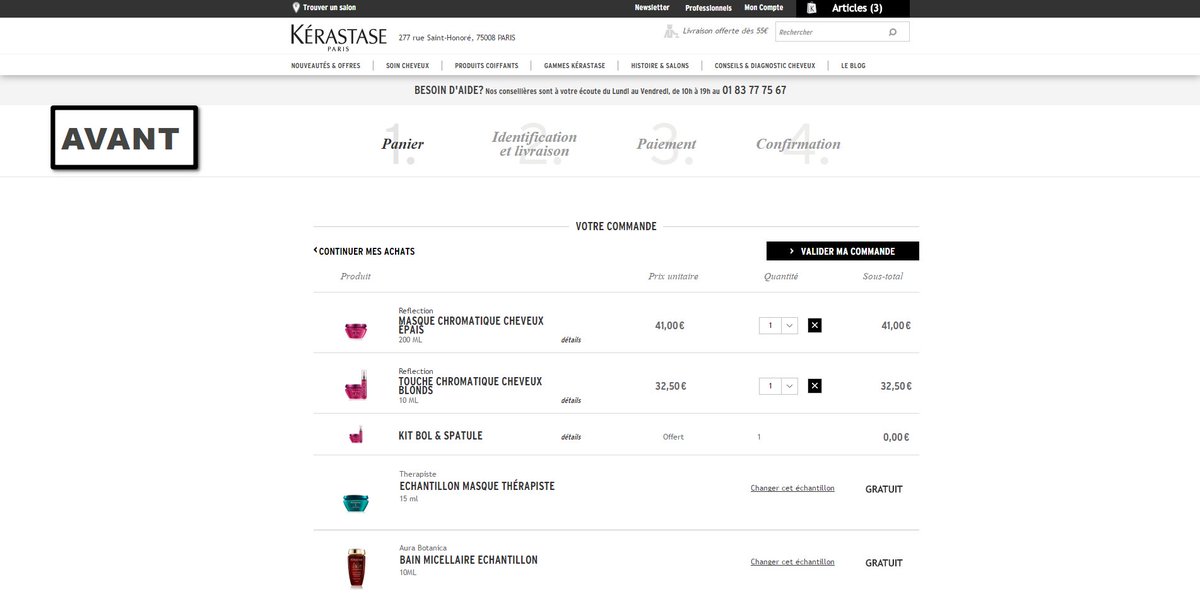Click détails link for Masque Chromatique
This screenshot has height=594, width=1200.
click(571, 340)
